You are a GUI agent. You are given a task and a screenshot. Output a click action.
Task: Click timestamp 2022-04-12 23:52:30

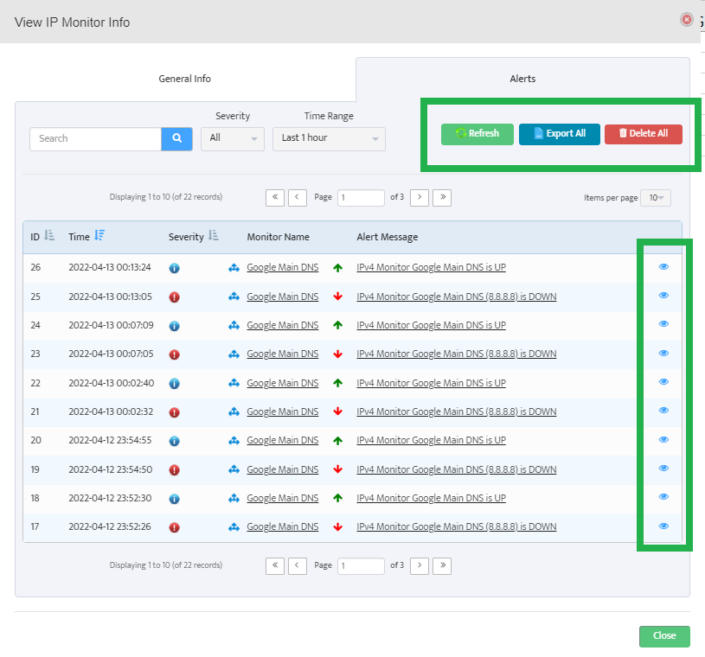tap(110, 498)
